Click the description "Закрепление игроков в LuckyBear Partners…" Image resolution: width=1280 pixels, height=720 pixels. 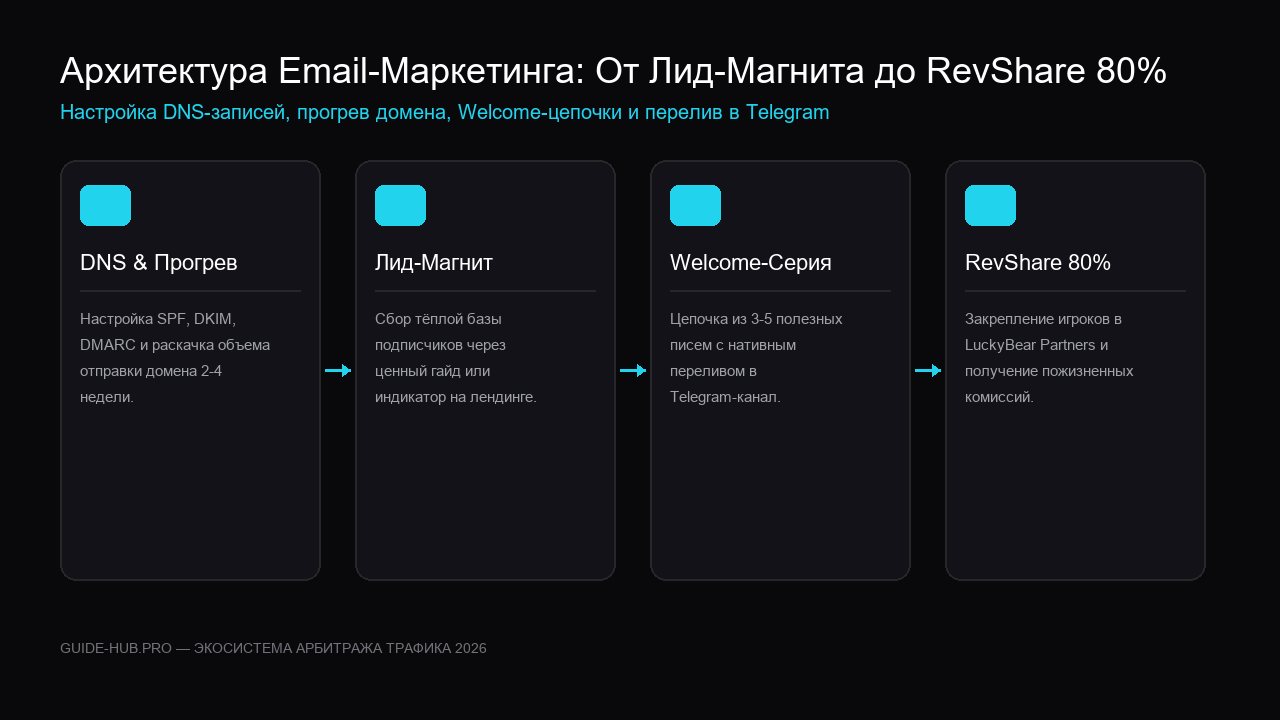1049,358
